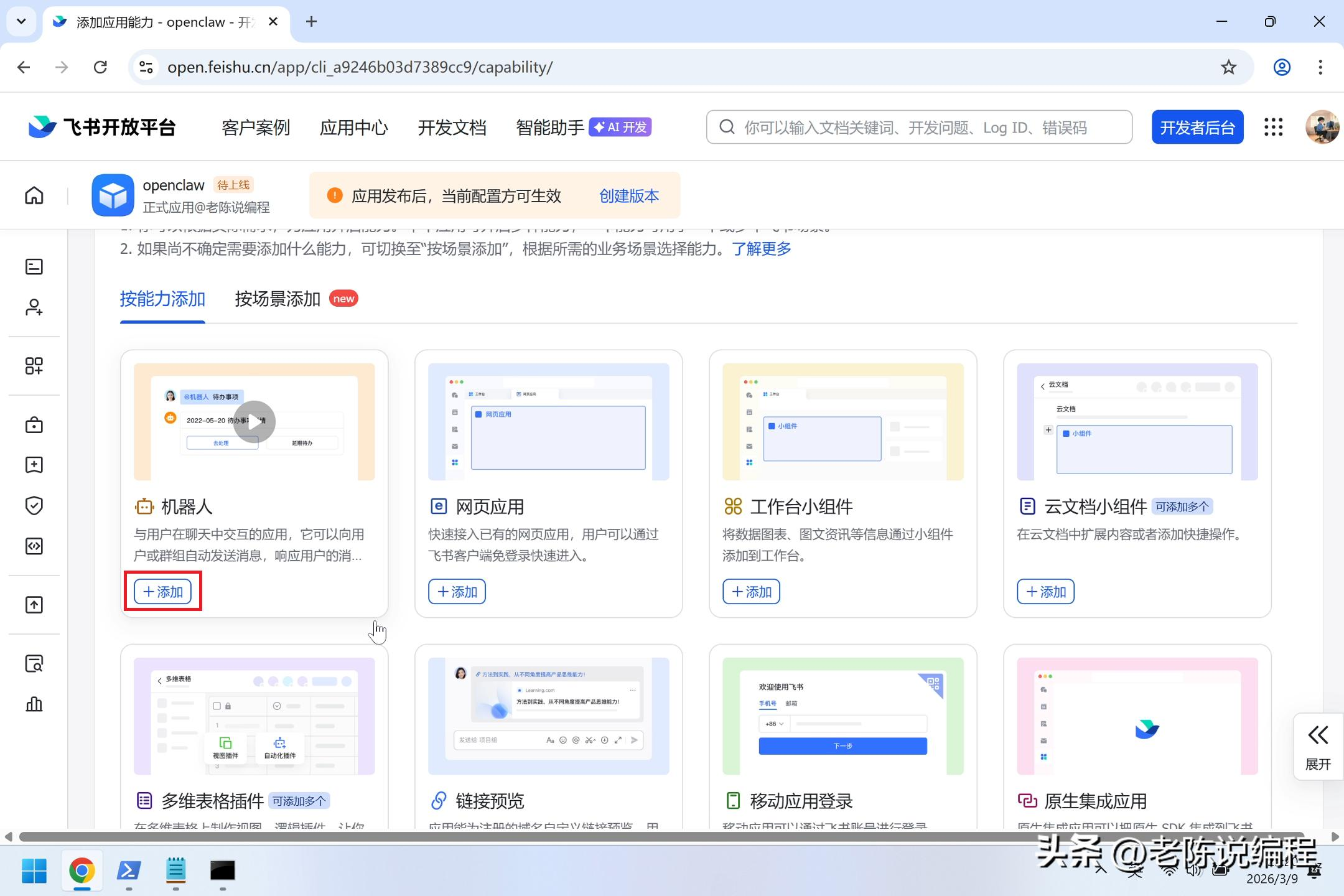Open Chrome three-dot menu
The width and height of the screenshot is (1344, 896).
tap(1320, 67)
